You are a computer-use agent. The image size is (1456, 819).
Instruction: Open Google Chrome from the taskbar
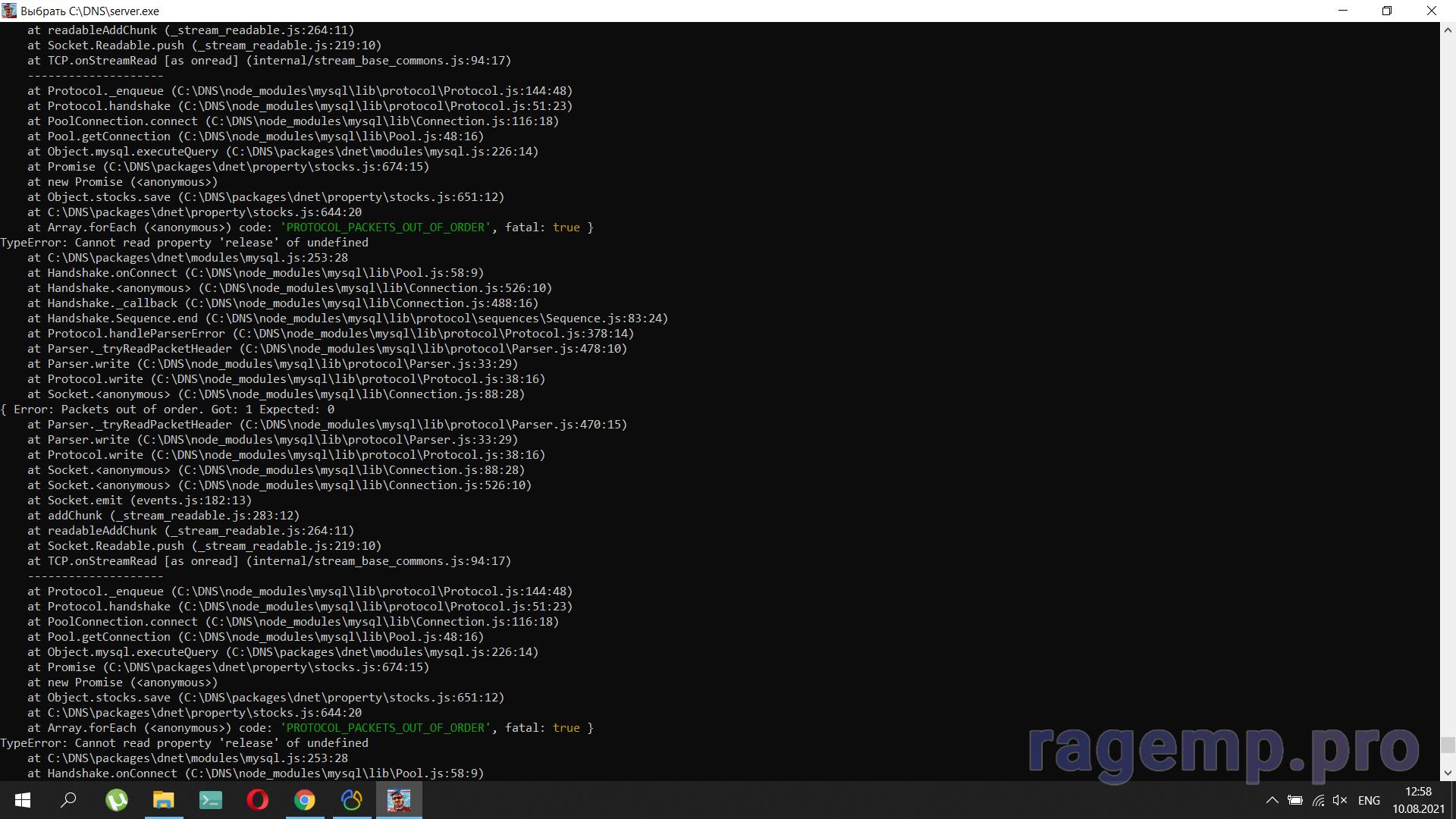305,800
